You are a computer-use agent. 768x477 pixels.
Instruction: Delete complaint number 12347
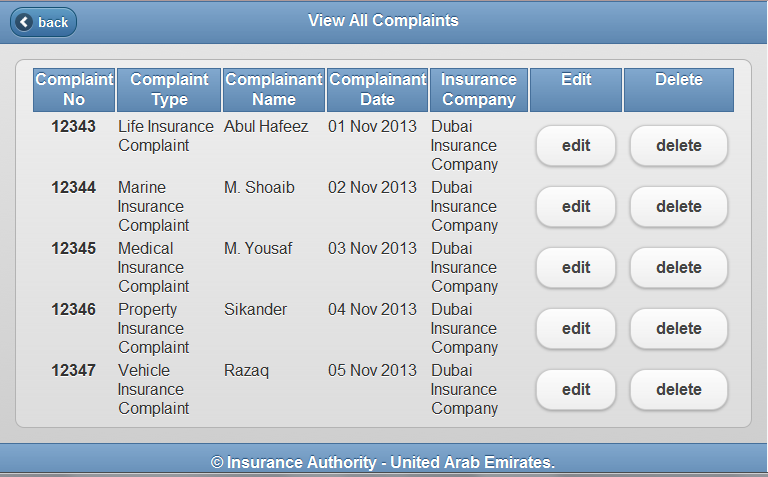pos(679,390)
